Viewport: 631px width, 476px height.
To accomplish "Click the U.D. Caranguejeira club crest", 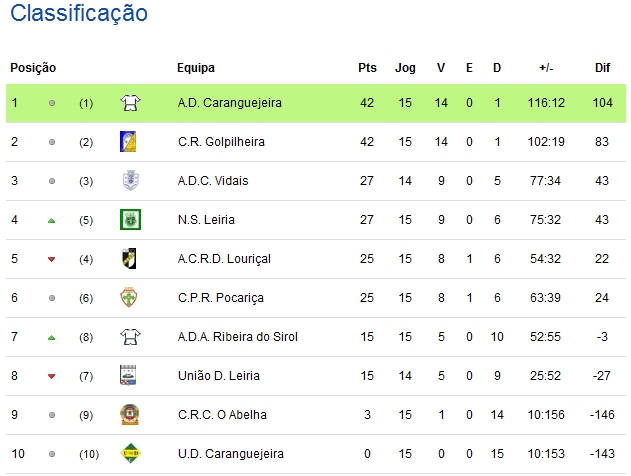I will point(129,453).
